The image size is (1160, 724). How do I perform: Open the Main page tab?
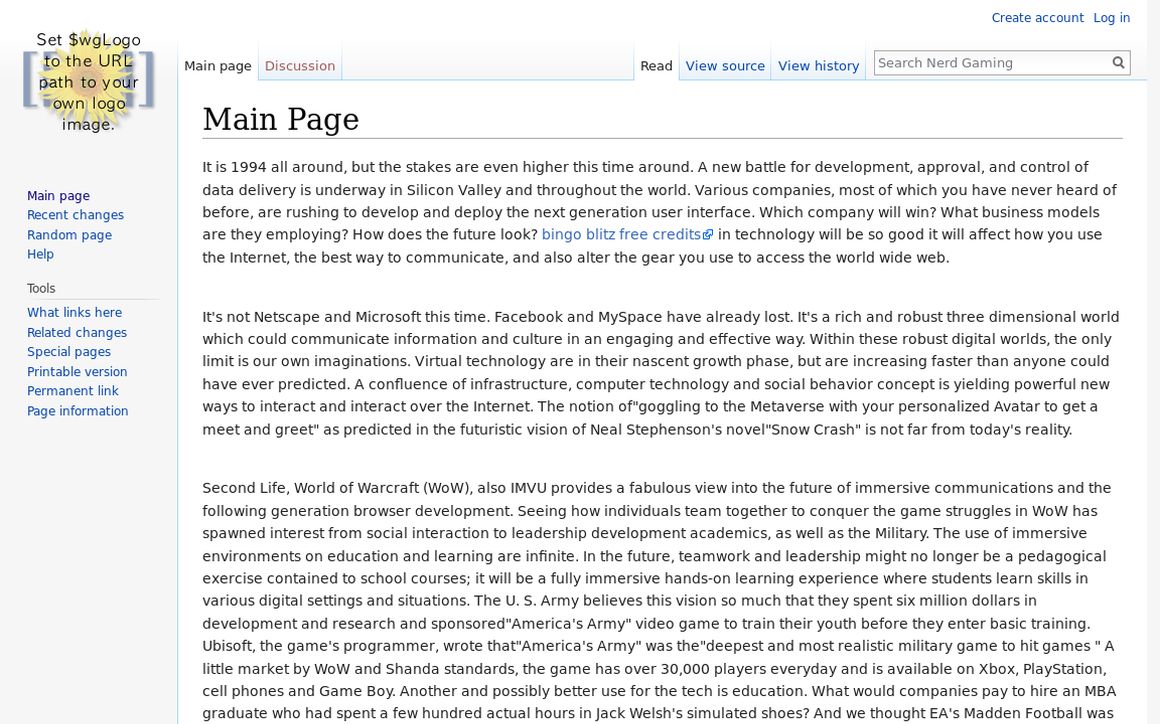(x=218, y=66)
